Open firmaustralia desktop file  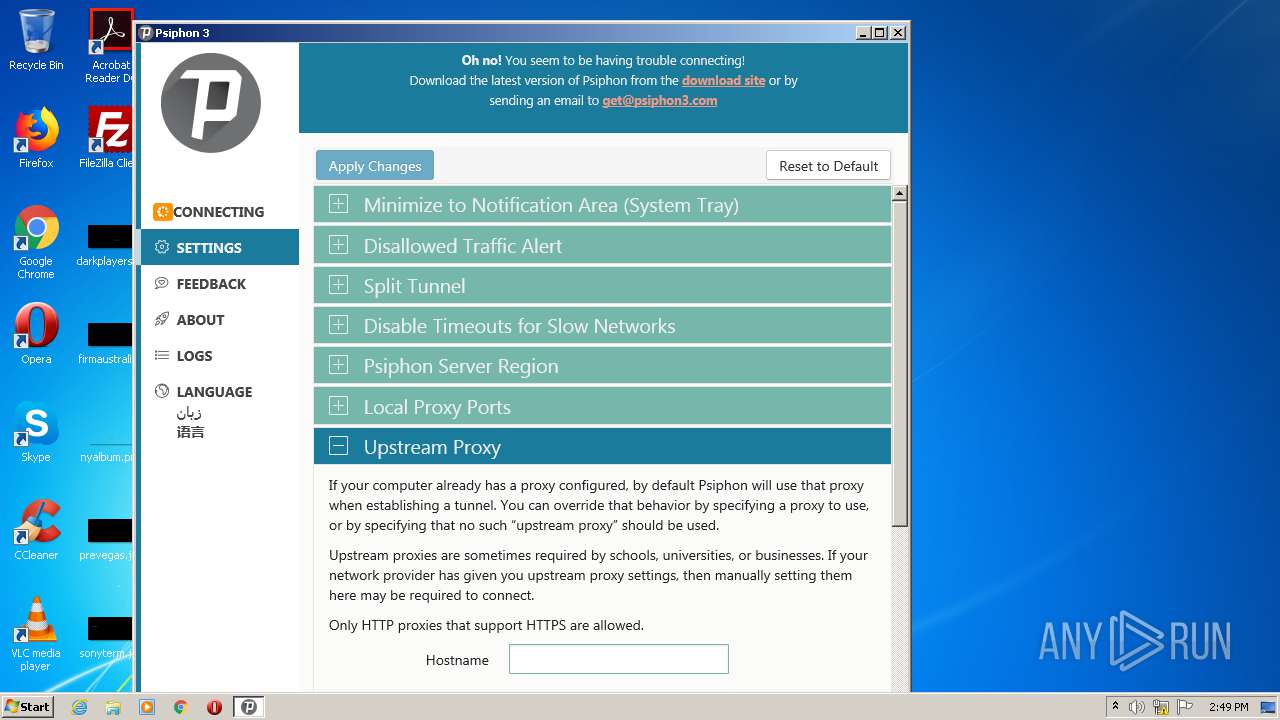click(106, 343)
